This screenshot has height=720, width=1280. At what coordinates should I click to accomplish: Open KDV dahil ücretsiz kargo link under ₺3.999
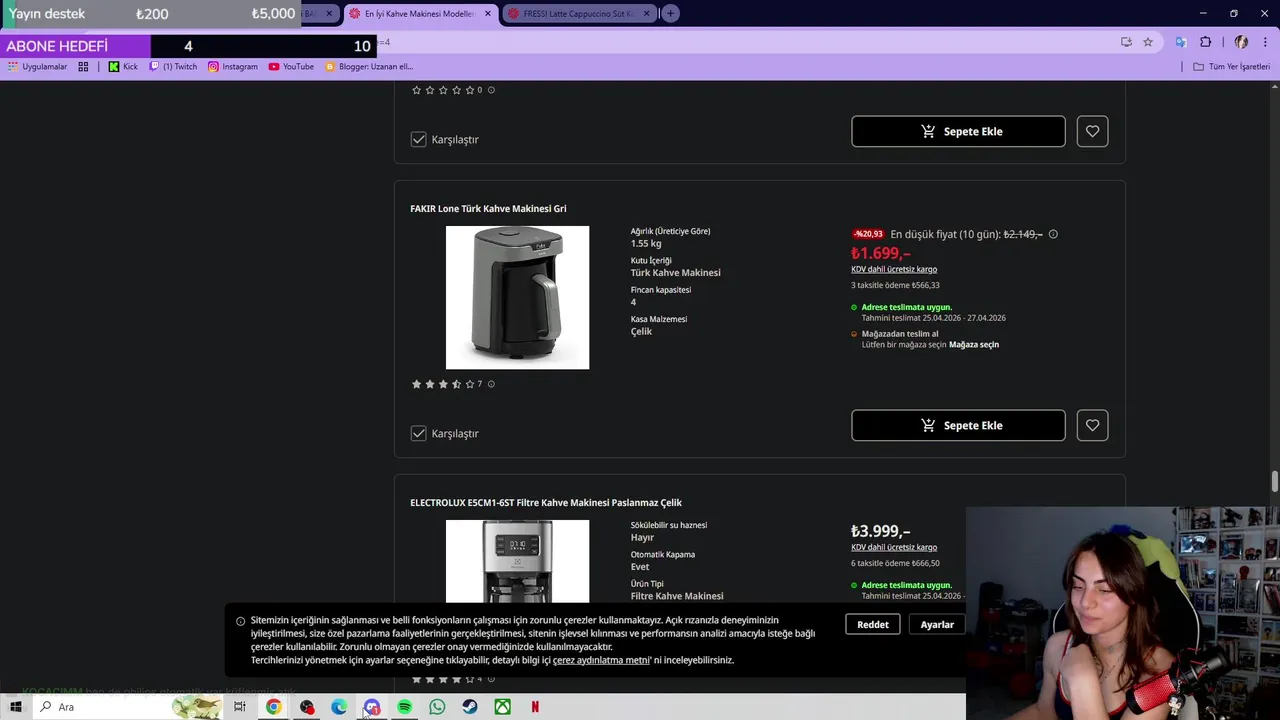tap(894, 547)
